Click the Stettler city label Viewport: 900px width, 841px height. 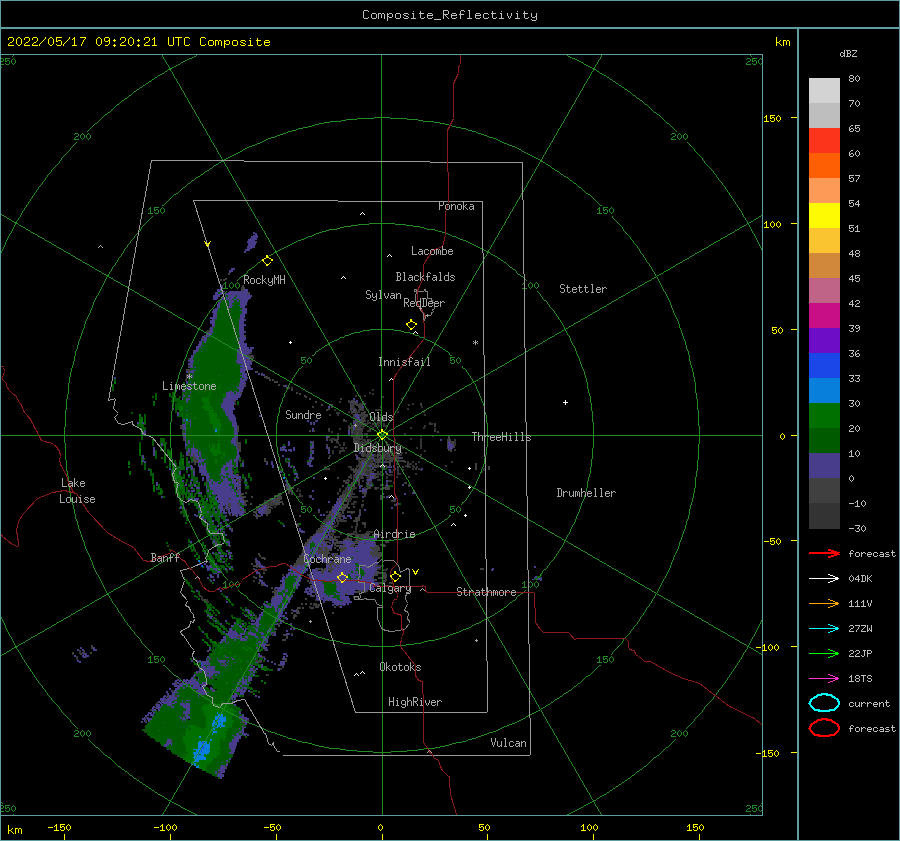click(x=583, y=289)
